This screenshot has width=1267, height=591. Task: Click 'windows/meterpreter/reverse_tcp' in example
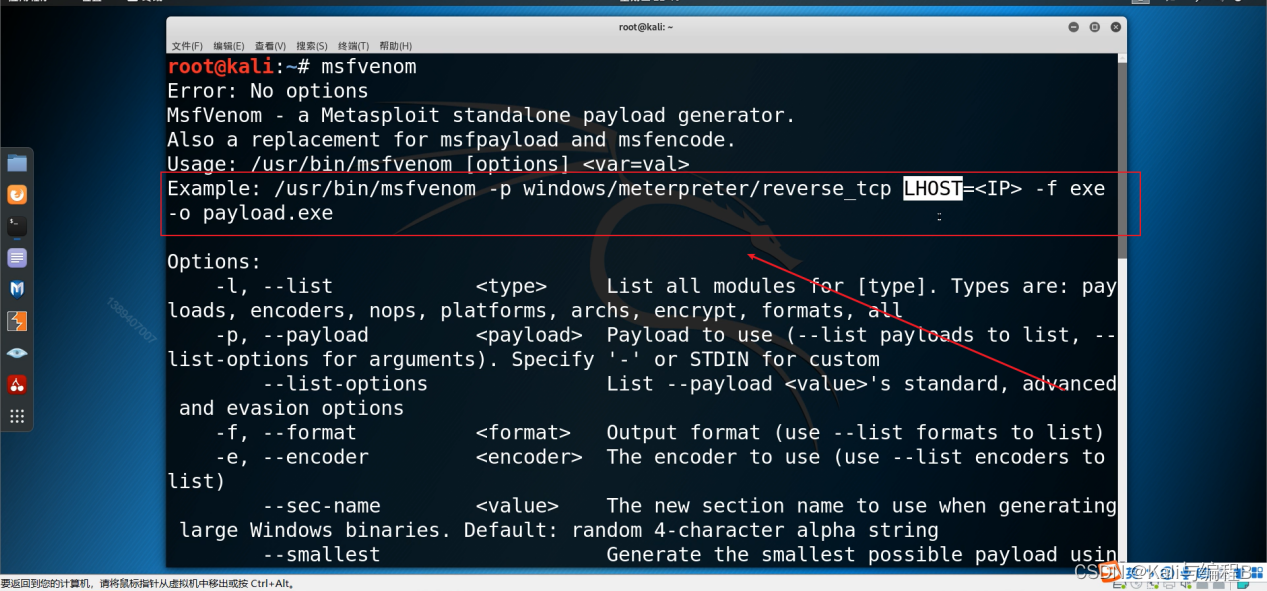(707, 188)
